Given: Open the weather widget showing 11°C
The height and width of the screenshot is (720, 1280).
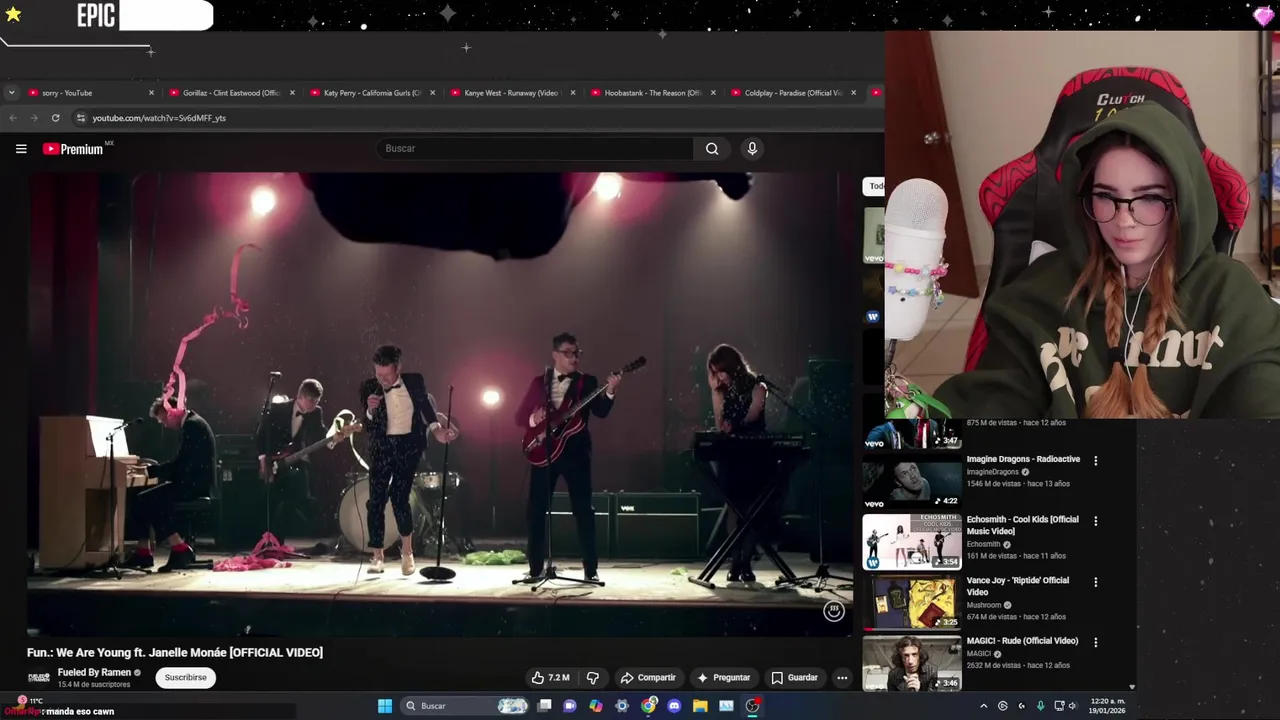Looking at the screenshot, I should click(x=30, y=701).
